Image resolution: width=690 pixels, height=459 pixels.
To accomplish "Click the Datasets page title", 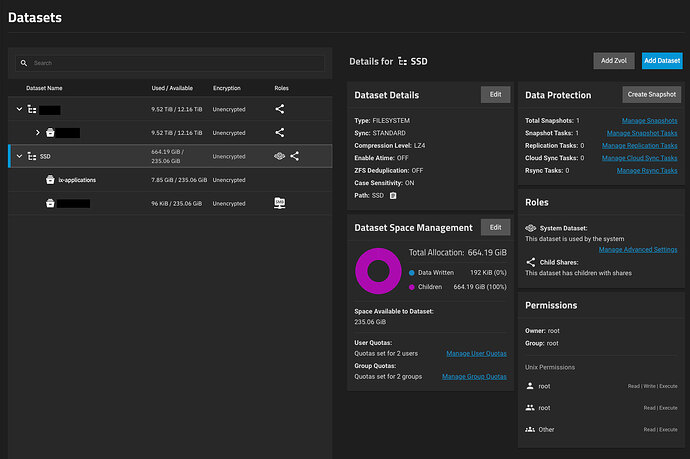I will 35,18.
